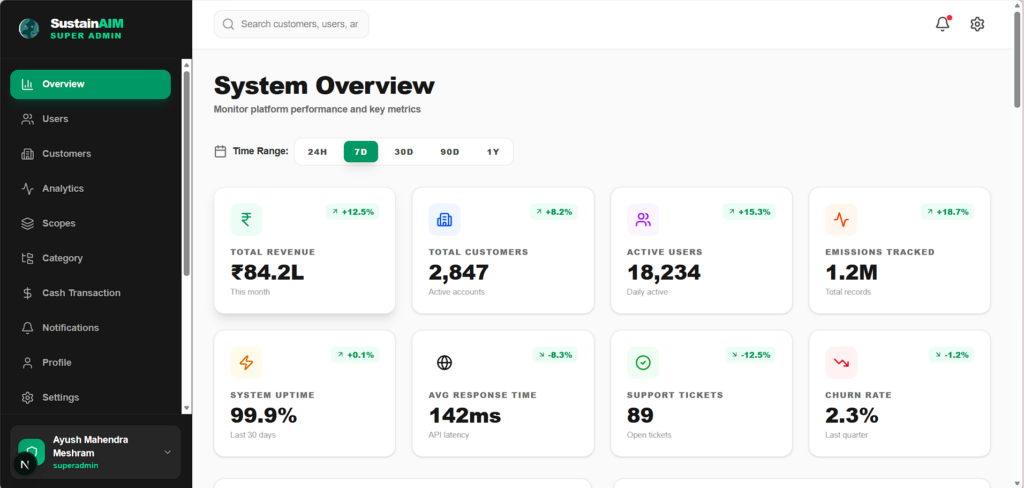Go to Notifications in sidebar
The height and width of the screenshot is (488, 1024).
pyautogui.click(x=90, y=328)
